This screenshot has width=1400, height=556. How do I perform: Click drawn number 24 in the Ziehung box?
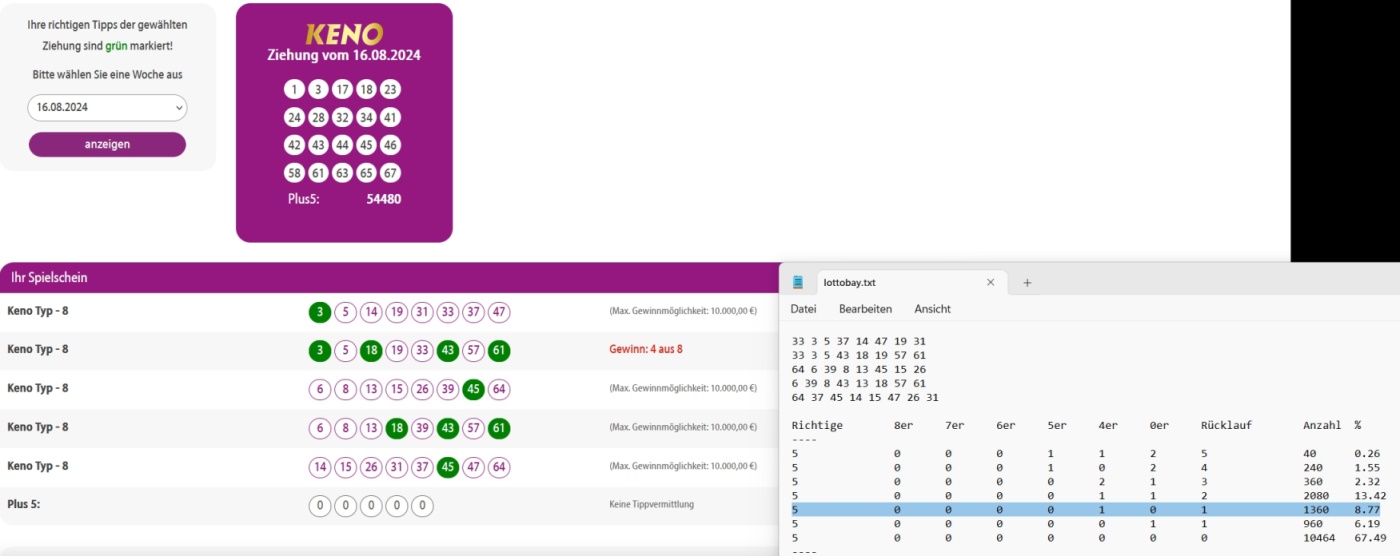coord(294,117)
